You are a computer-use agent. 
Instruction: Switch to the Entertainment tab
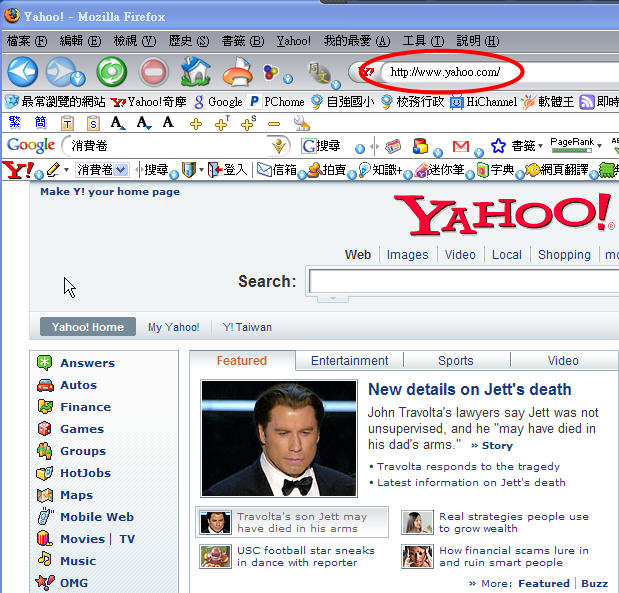pos(349,361)
